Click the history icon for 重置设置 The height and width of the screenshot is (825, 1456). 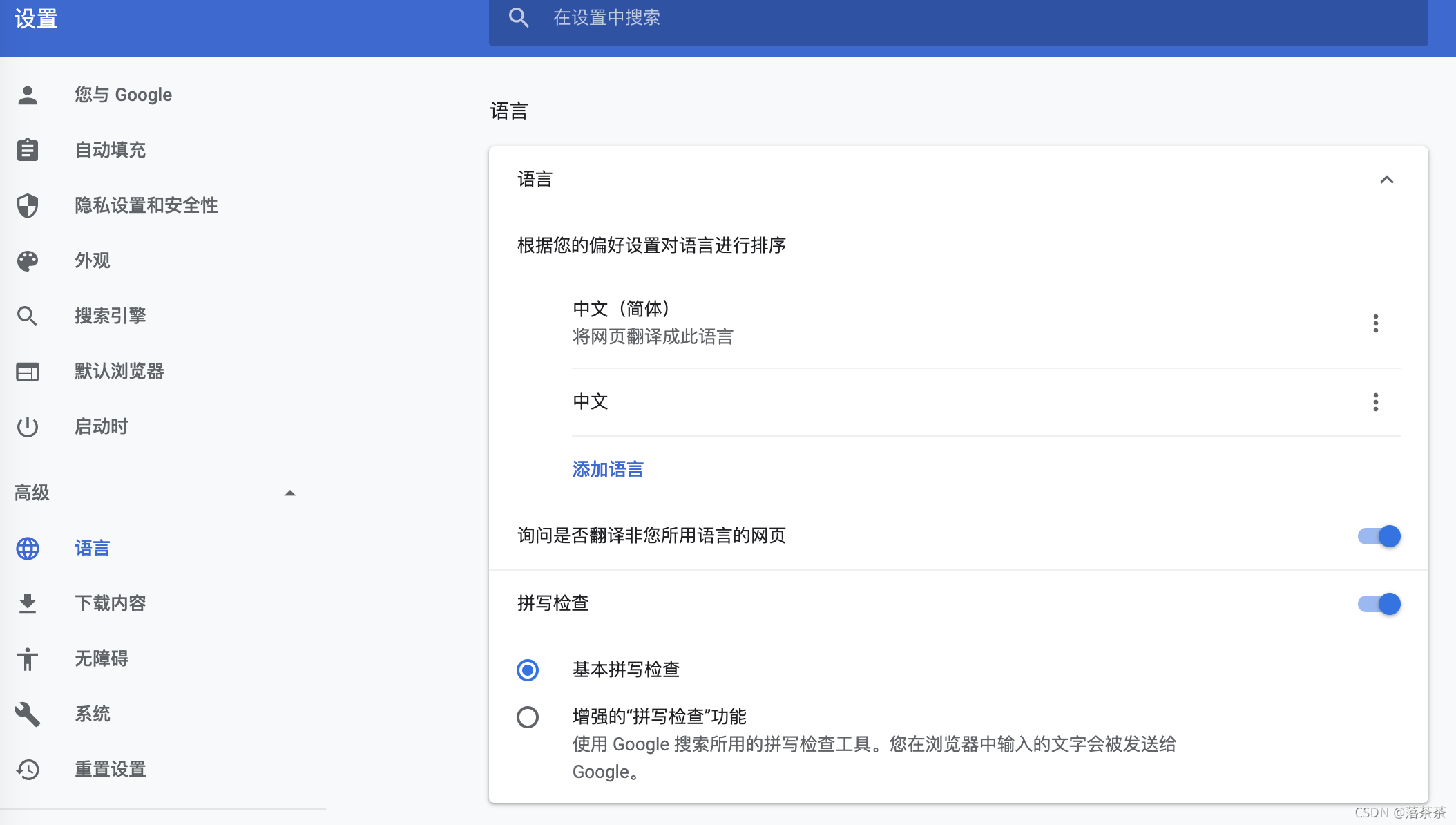tap(28, 769)
